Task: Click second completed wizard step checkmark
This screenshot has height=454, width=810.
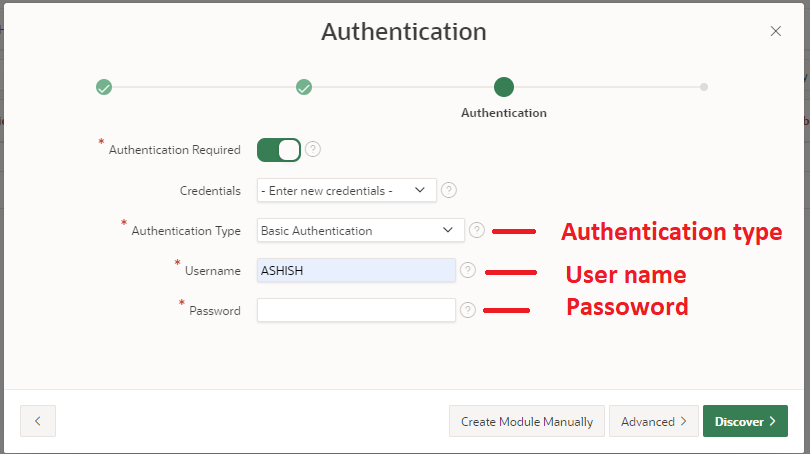Action: [x=304, y=87]
